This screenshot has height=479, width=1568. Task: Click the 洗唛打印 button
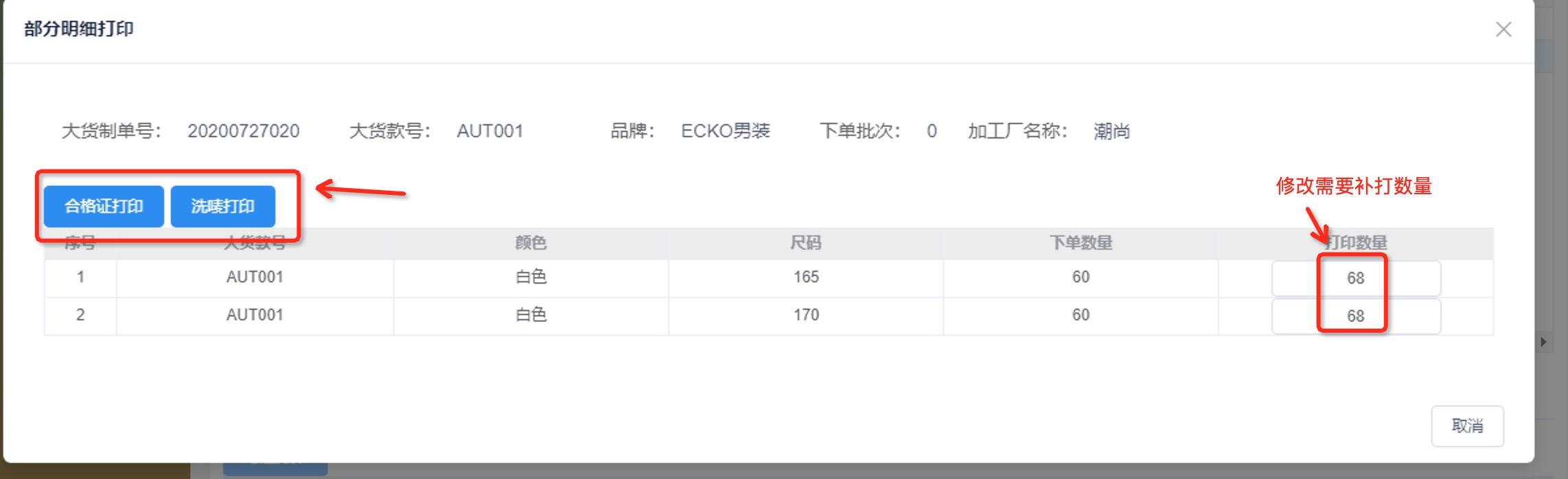click(222, 206)
